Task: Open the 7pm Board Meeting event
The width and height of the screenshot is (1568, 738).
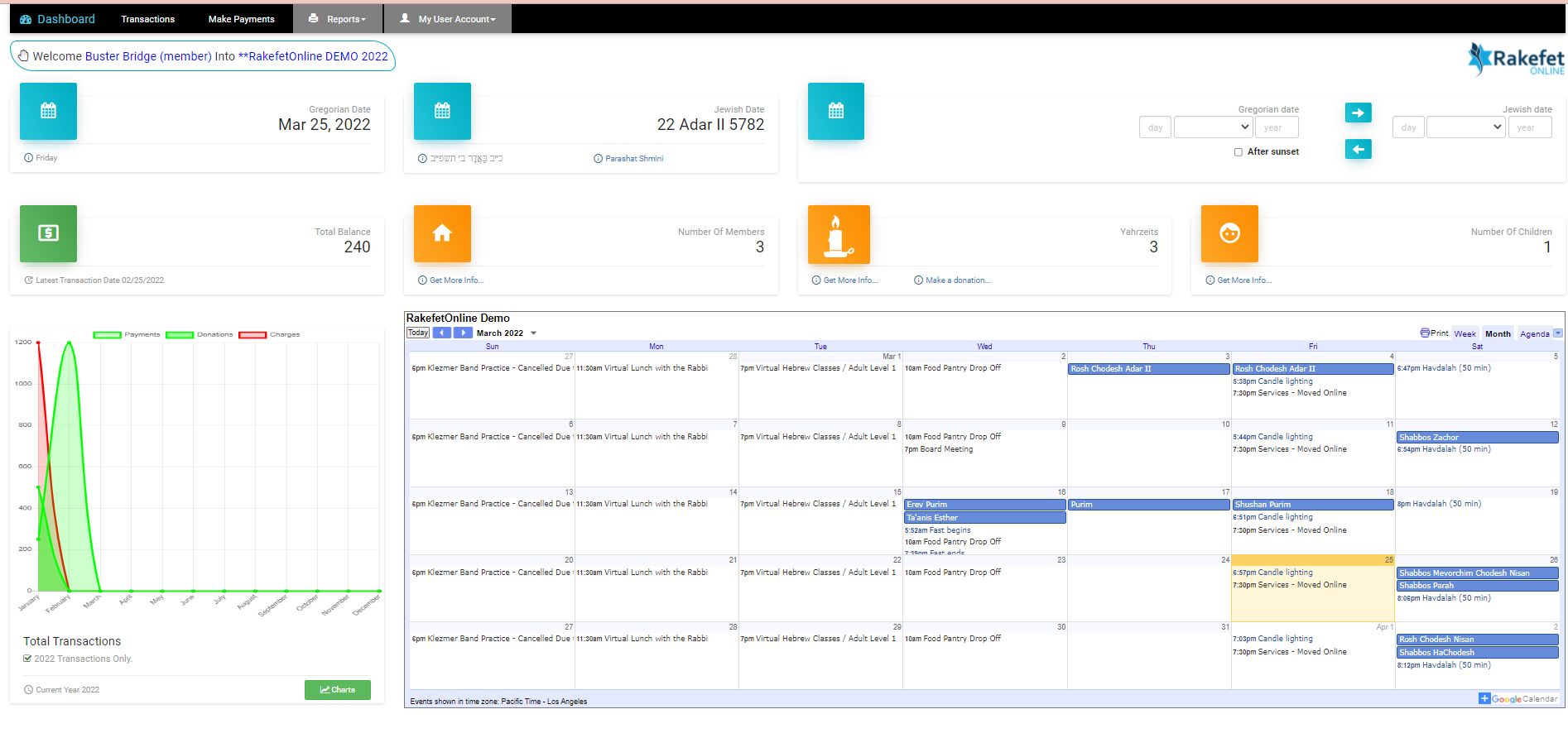Action: pyautogui.click(x=939, y=449)
